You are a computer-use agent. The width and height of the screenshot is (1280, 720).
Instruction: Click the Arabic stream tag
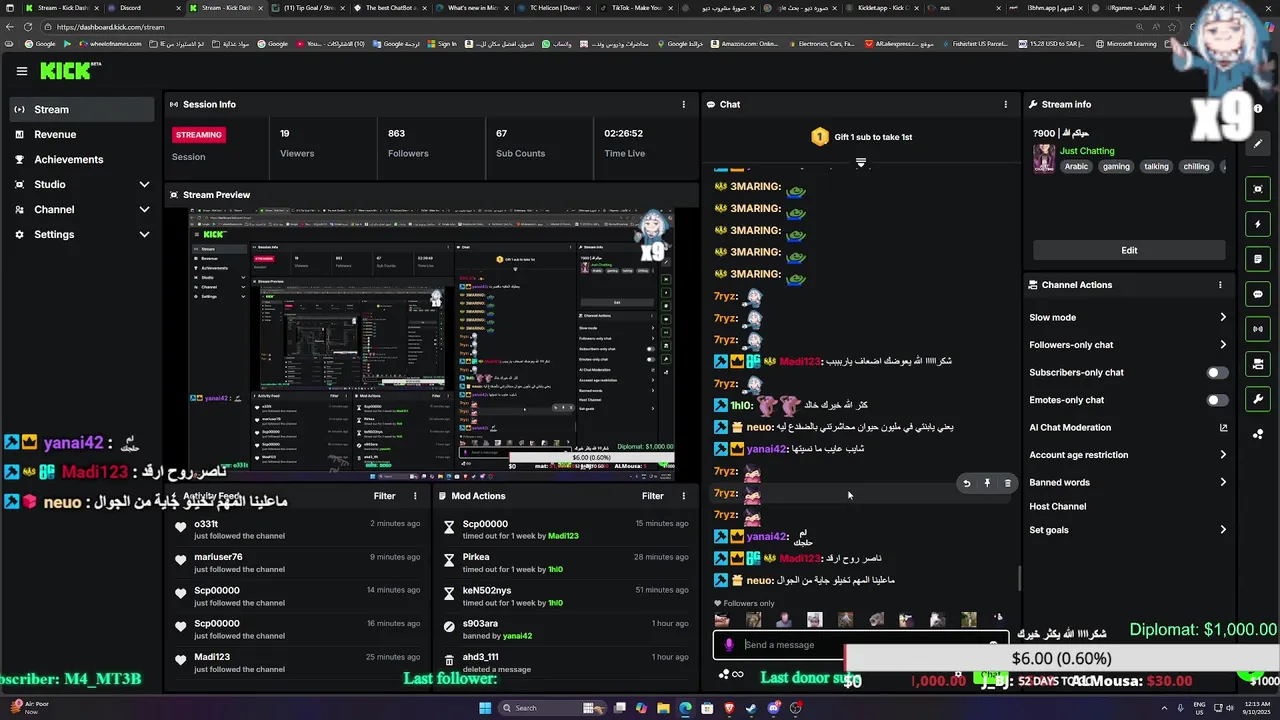[1076, 167]
